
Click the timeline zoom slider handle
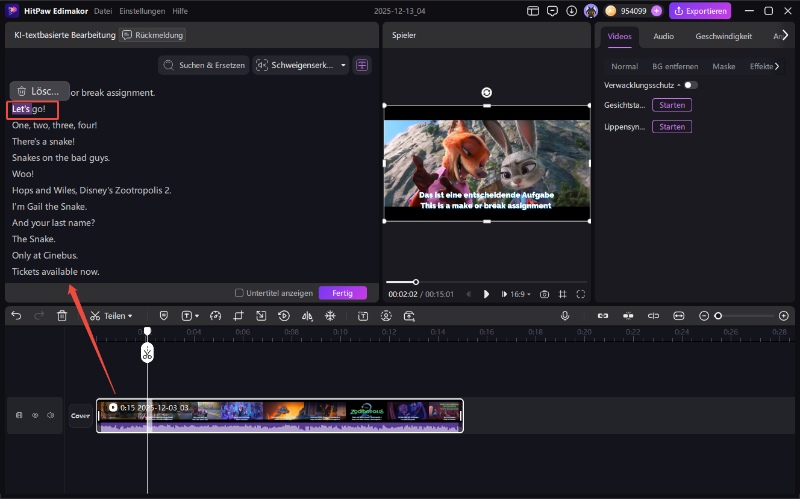pyautogui.click(x=718, y=316)
